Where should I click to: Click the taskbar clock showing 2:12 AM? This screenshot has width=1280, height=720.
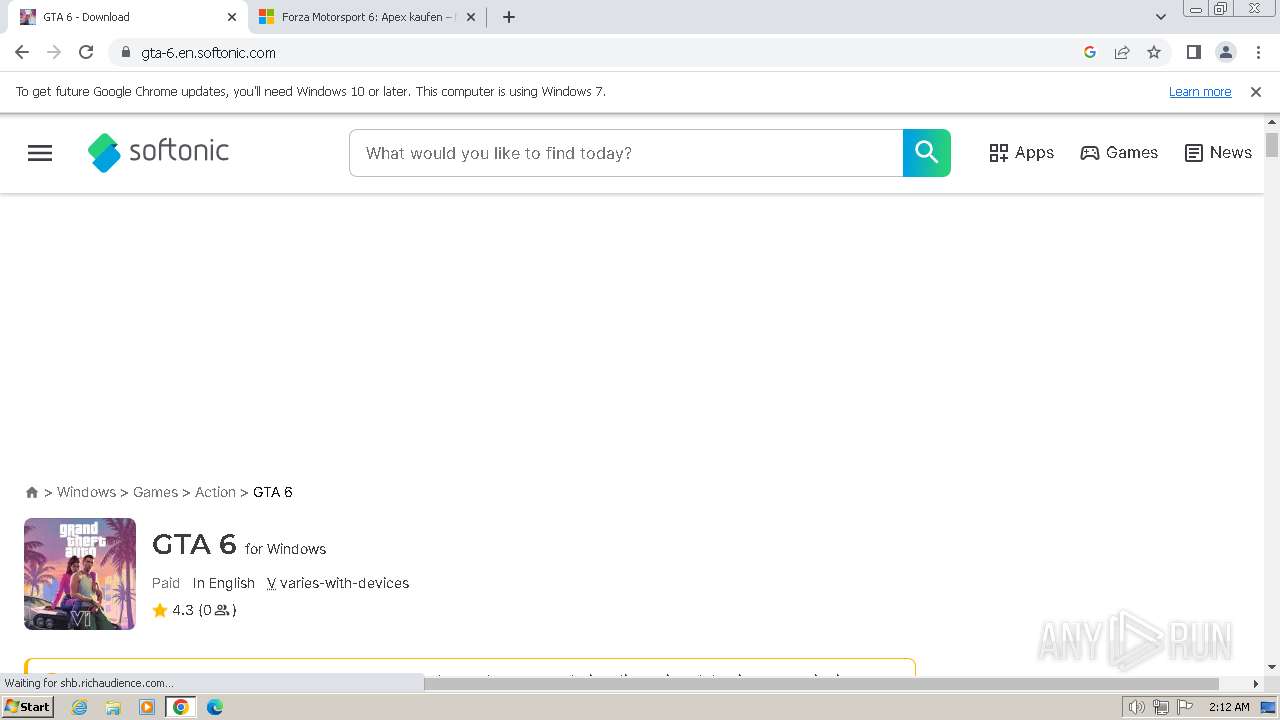tap(1229, 707)
